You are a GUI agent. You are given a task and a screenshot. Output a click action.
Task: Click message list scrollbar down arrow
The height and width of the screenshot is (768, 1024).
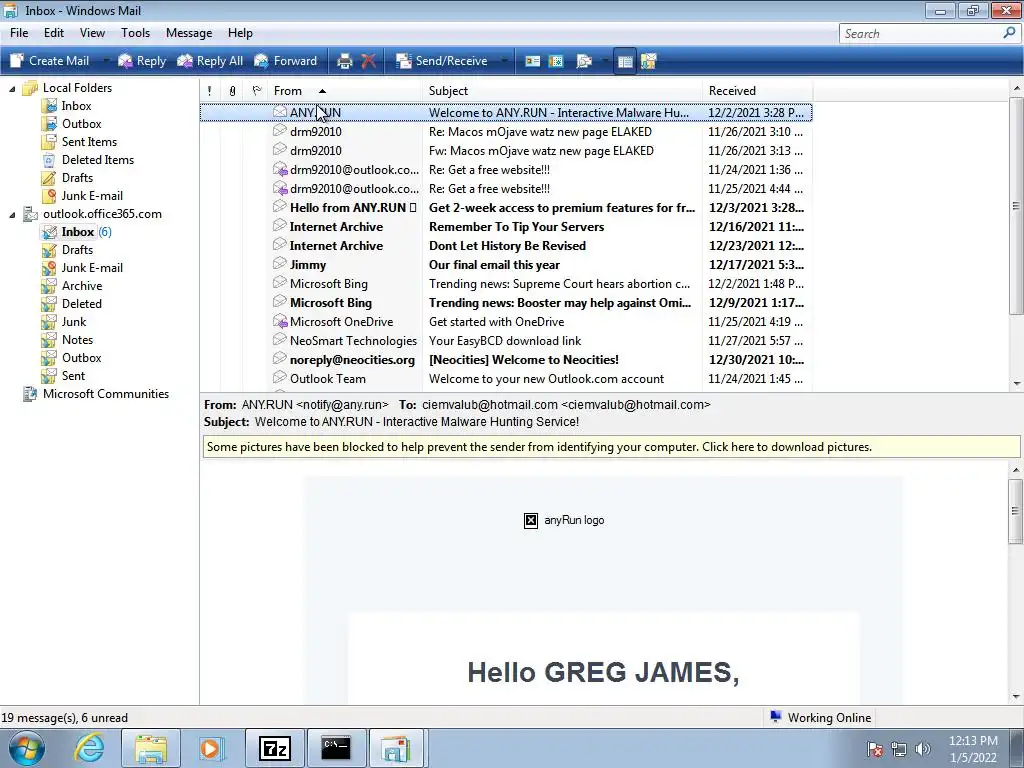[x=1016, y=383]
